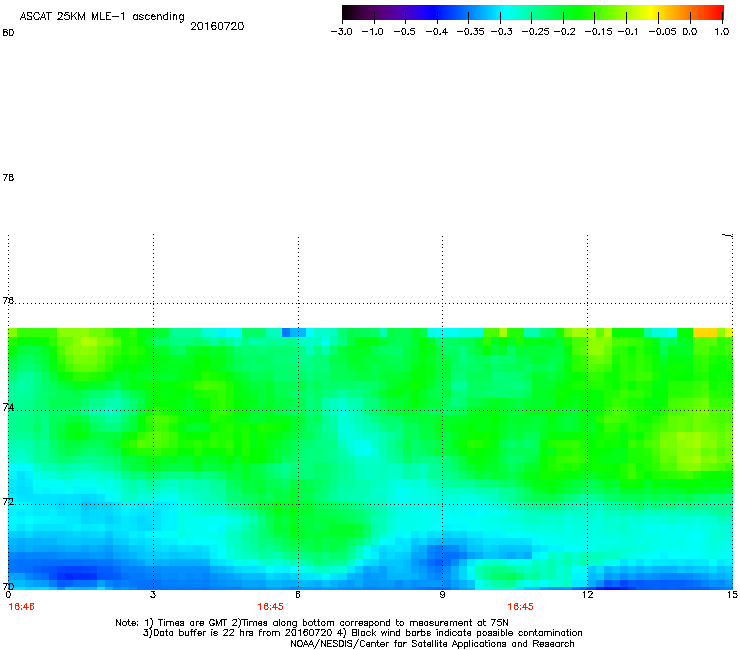The height and width of the screenshot is (650, 740).
Task: Select the "-0.15" color scale value
Action: point(598,32)
